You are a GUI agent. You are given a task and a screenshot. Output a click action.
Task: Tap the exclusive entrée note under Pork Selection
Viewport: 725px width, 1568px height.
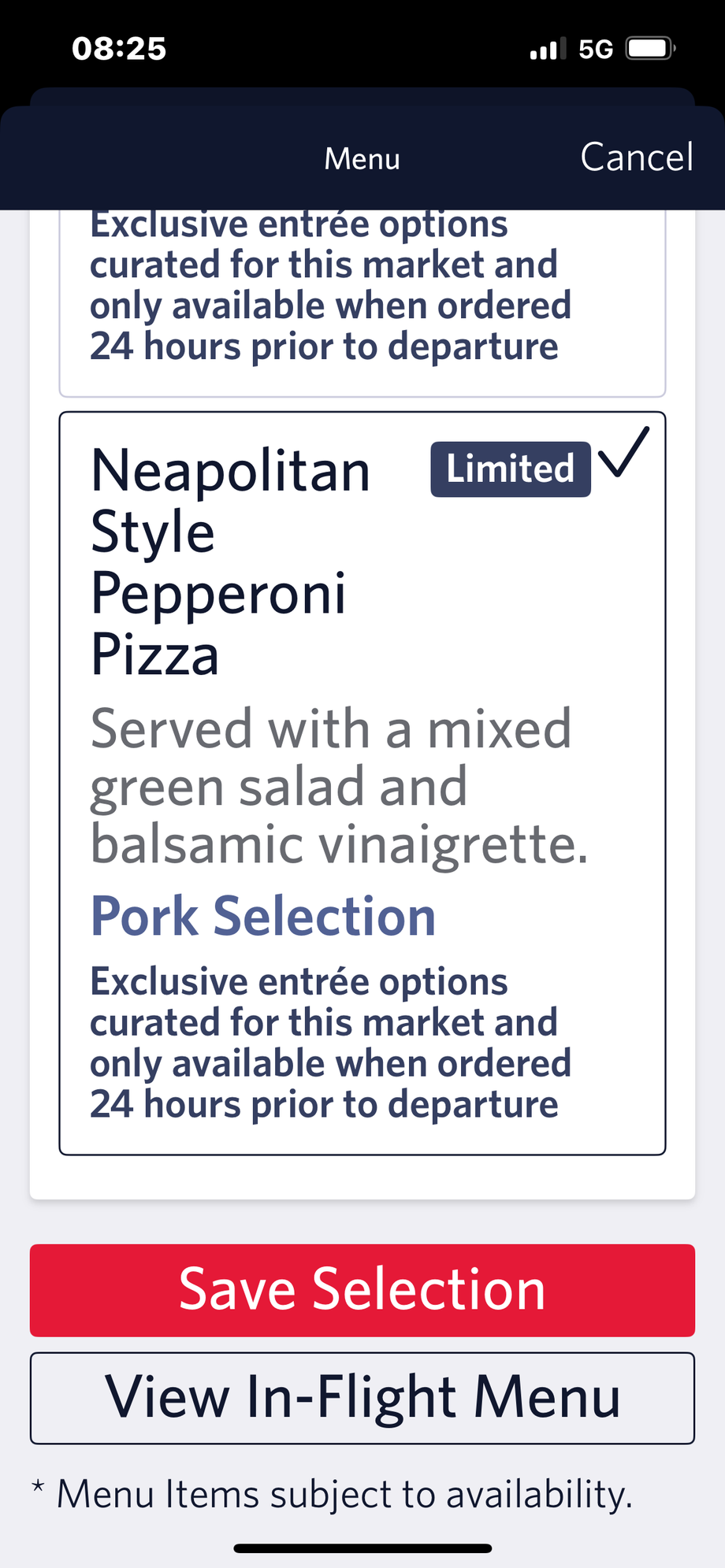[x=330, y=1043]
